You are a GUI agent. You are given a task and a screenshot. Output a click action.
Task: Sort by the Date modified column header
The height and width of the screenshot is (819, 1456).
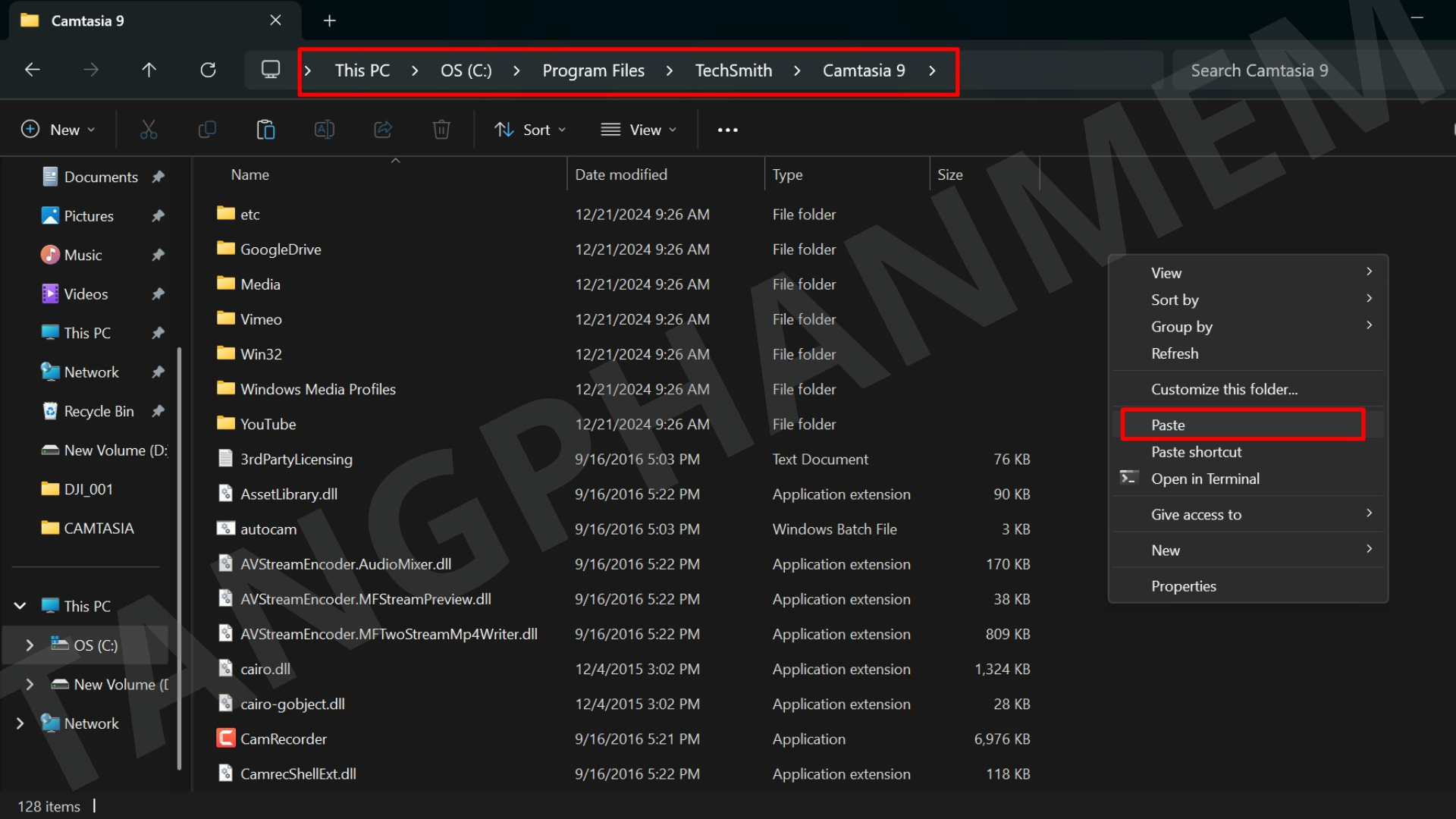coord(621,174)
